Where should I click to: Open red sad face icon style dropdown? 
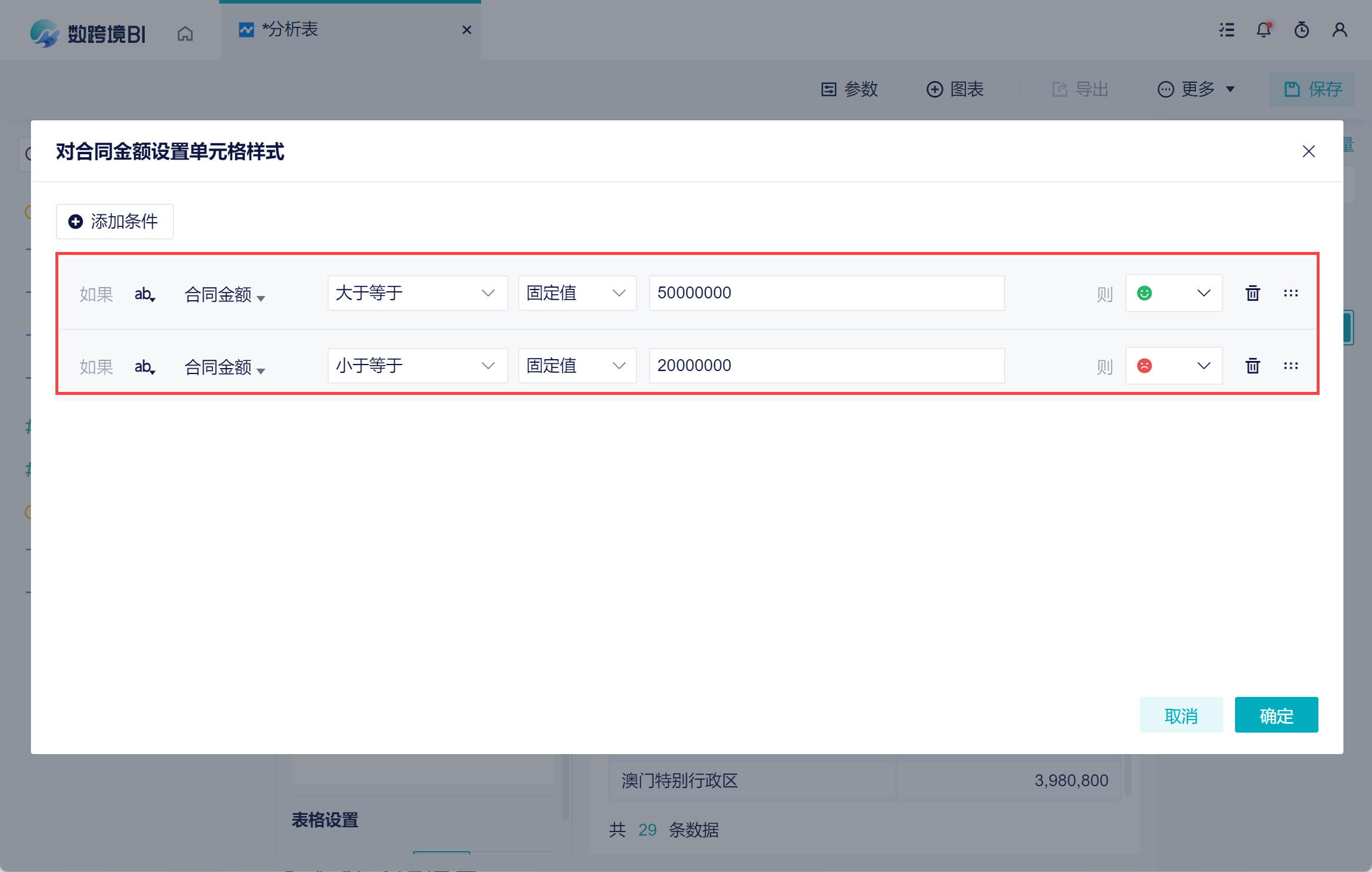1173,366
